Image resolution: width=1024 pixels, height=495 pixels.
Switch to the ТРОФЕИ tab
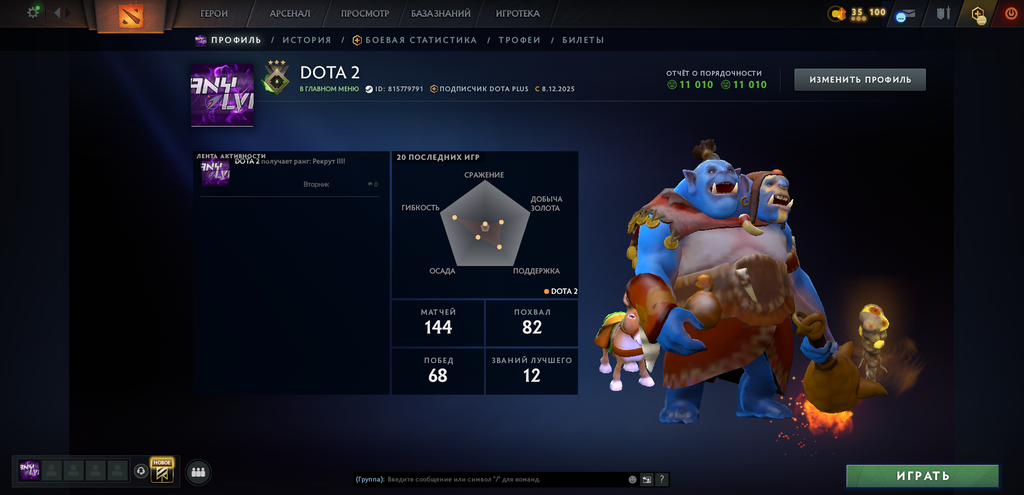click(519, 40)
